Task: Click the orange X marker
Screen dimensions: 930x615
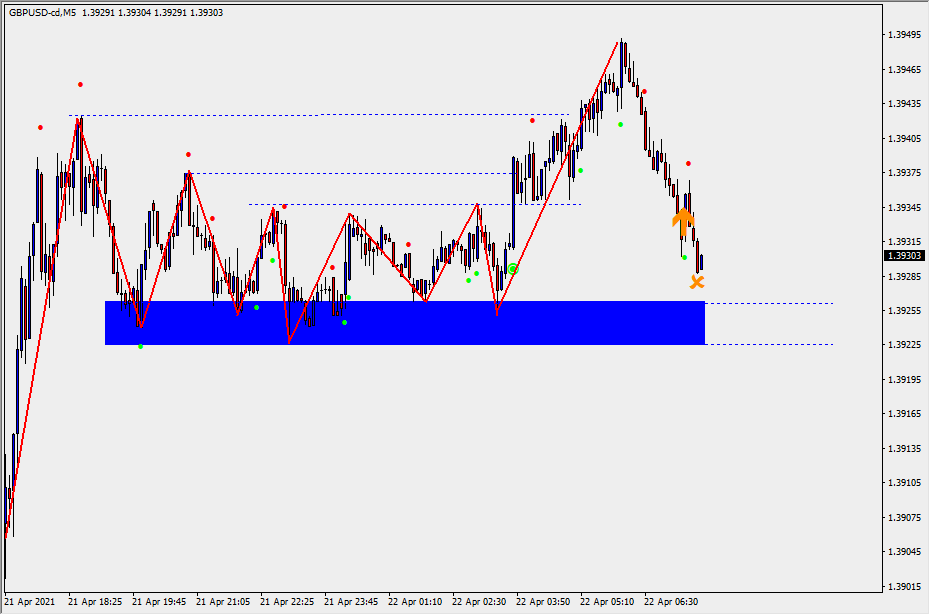Action: 697,282
